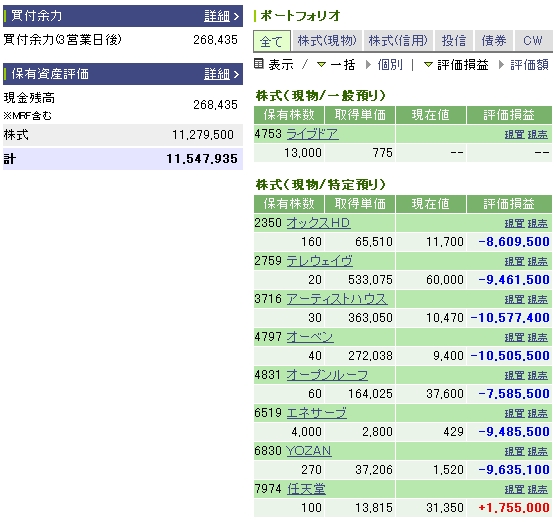Click 現売 in オックスHD row
This screenshot has width=555, height=522.
tap(538, 224)
